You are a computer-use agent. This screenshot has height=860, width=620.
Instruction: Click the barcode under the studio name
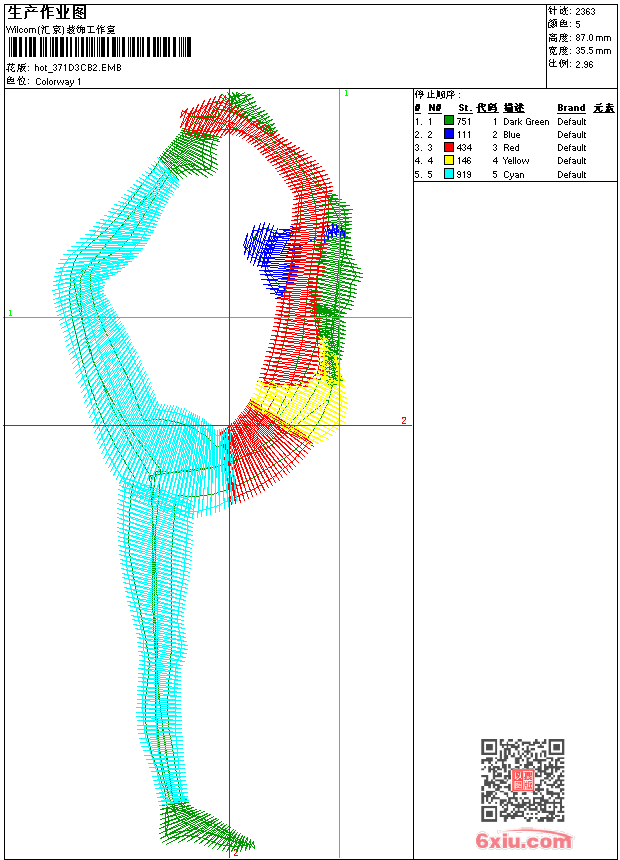coord(99,47)
